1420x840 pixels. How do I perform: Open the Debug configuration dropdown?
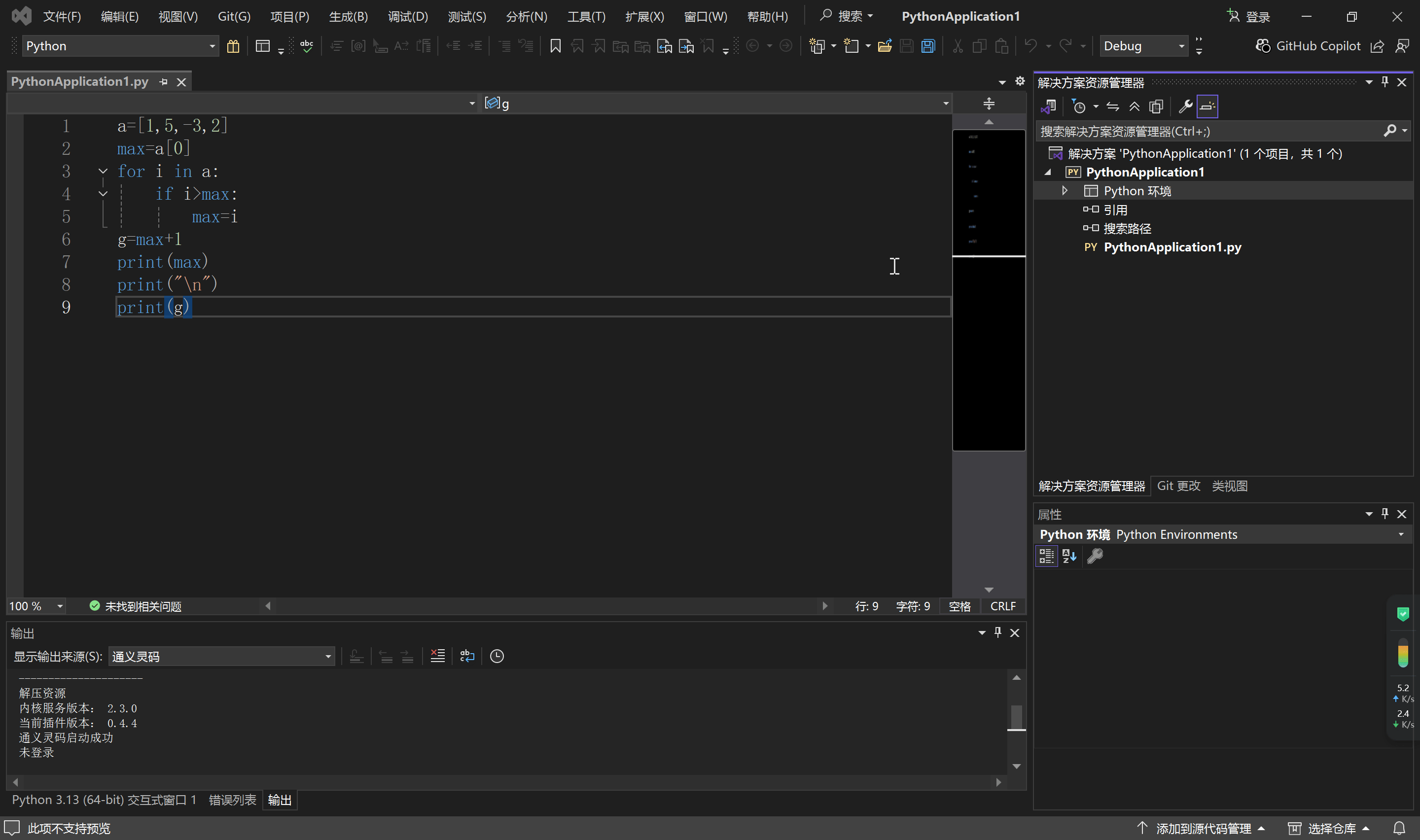1144,46
